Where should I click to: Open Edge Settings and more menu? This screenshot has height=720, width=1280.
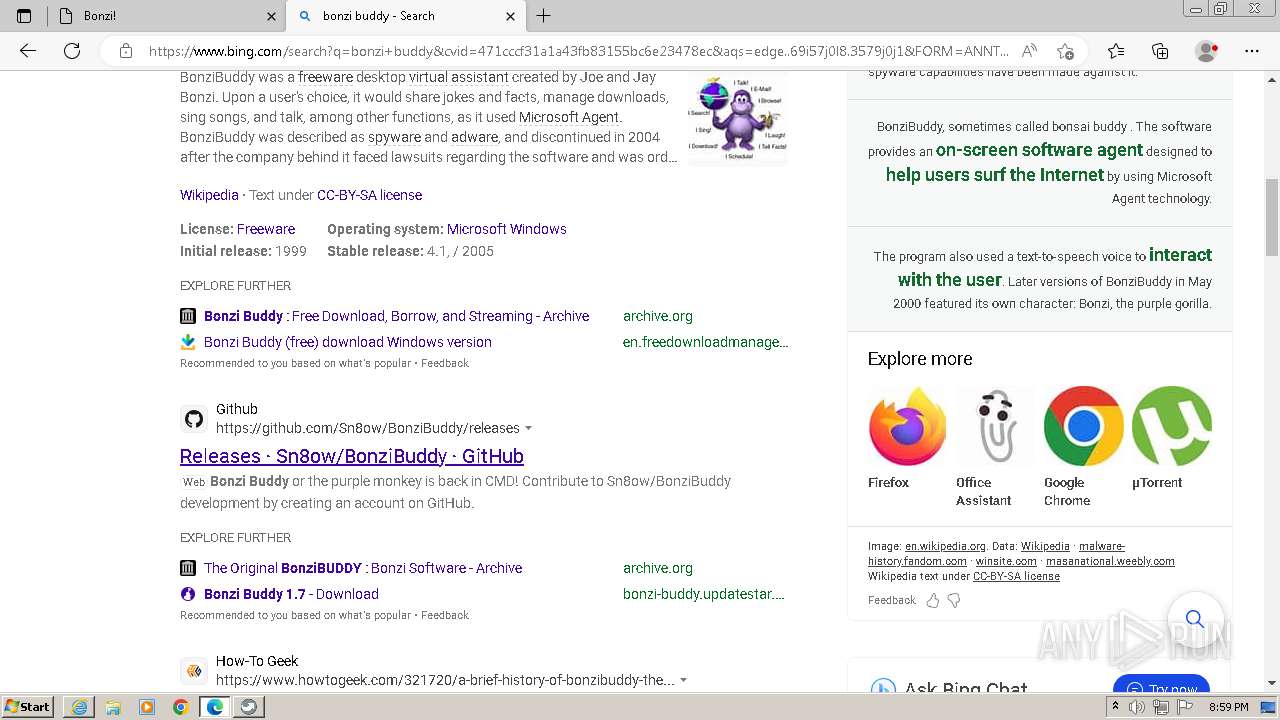coord(1252,51)
